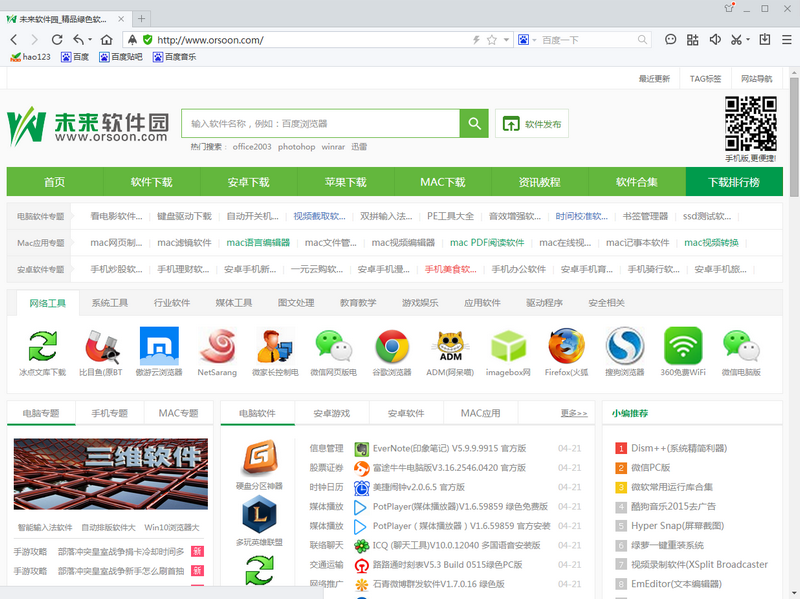Open the MAC下载 navigation menu
Screen dimensions: 800x599
click(443, 182)
